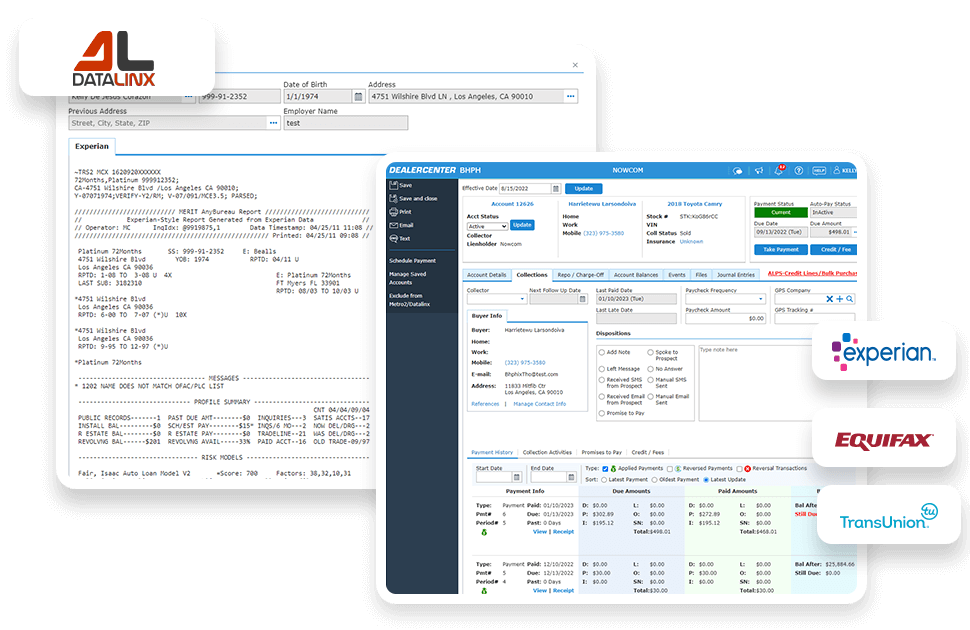Click the Paycheck Amount input field
The width and height of the screenshot is (970, 630).
725,319
